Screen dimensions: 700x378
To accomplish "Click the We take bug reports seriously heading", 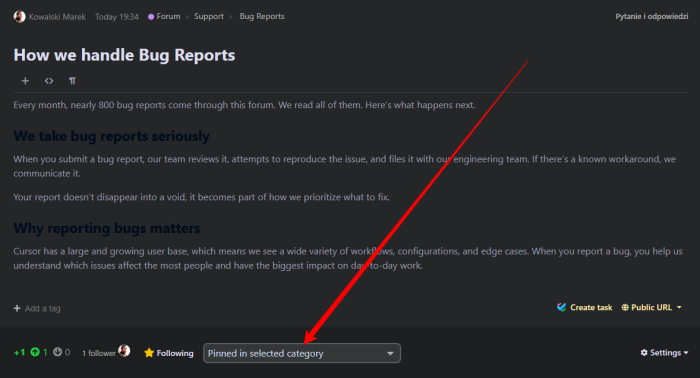I will 111,136.
